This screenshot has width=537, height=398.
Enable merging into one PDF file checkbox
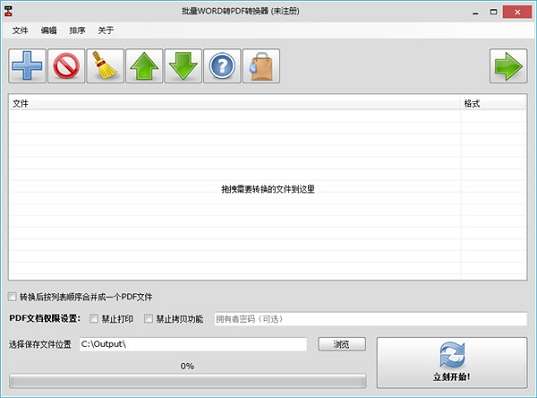(12, 297)
